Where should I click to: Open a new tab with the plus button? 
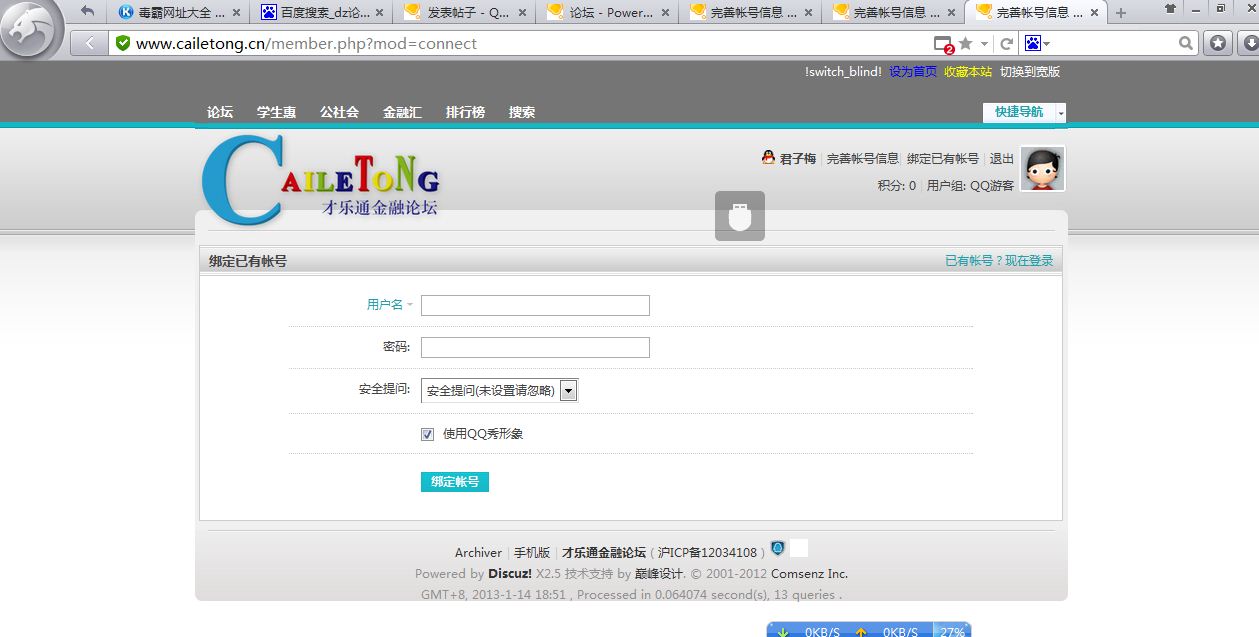click(x=1120, y=13)
